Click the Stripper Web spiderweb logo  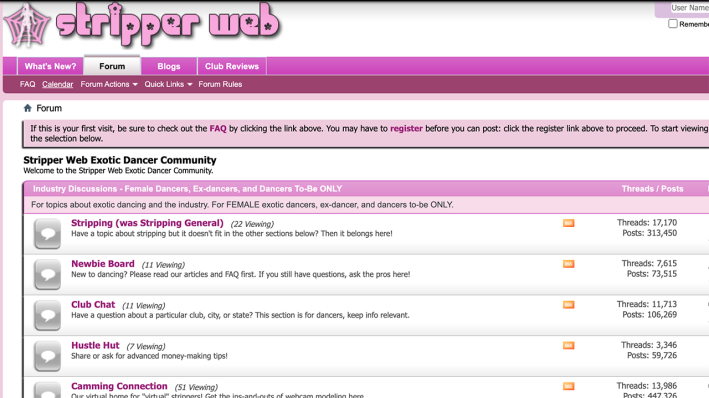27,25
